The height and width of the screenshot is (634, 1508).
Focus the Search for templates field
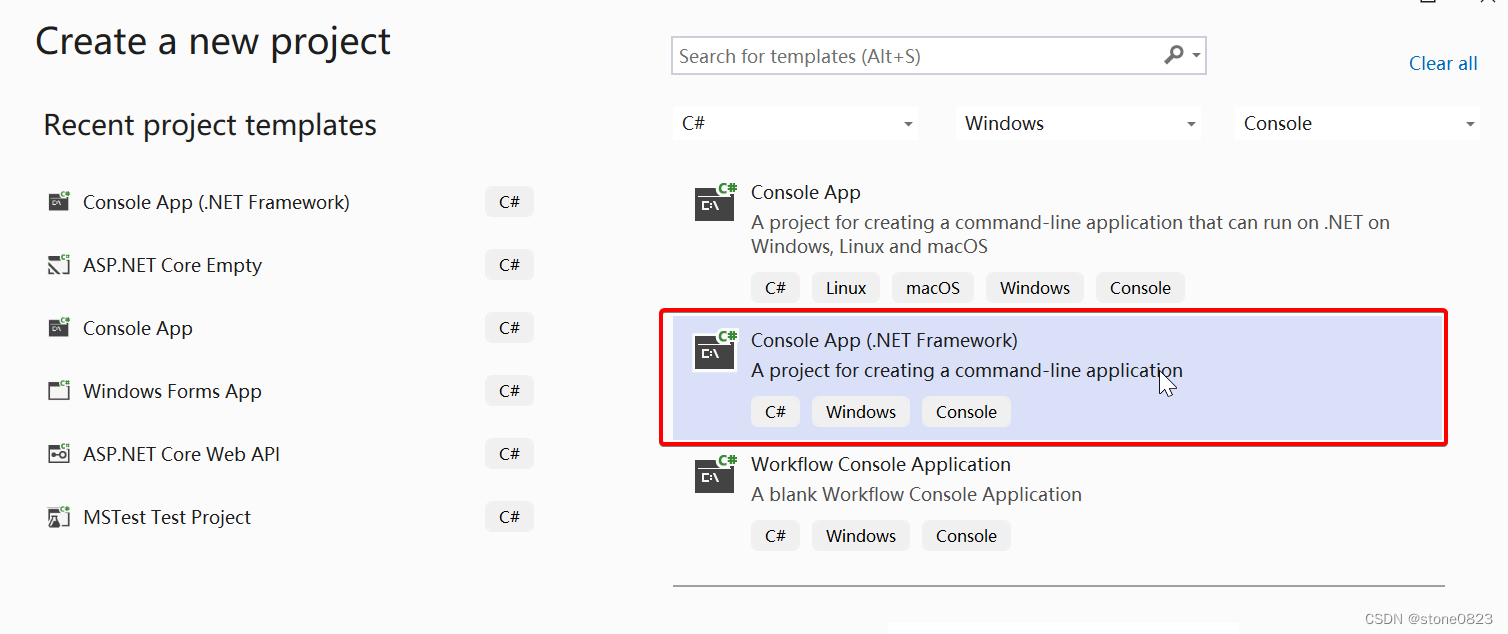(938, 56)
